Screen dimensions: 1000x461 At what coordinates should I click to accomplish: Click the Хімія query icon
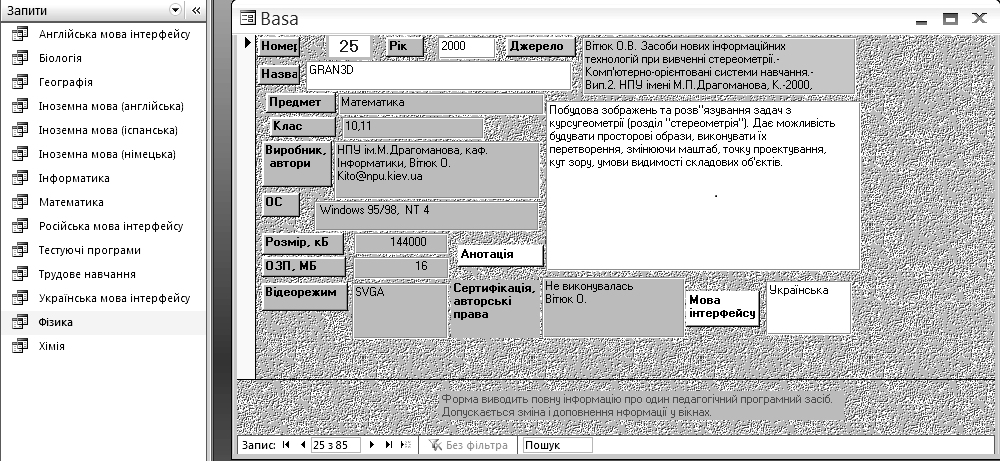coord(20,346)
